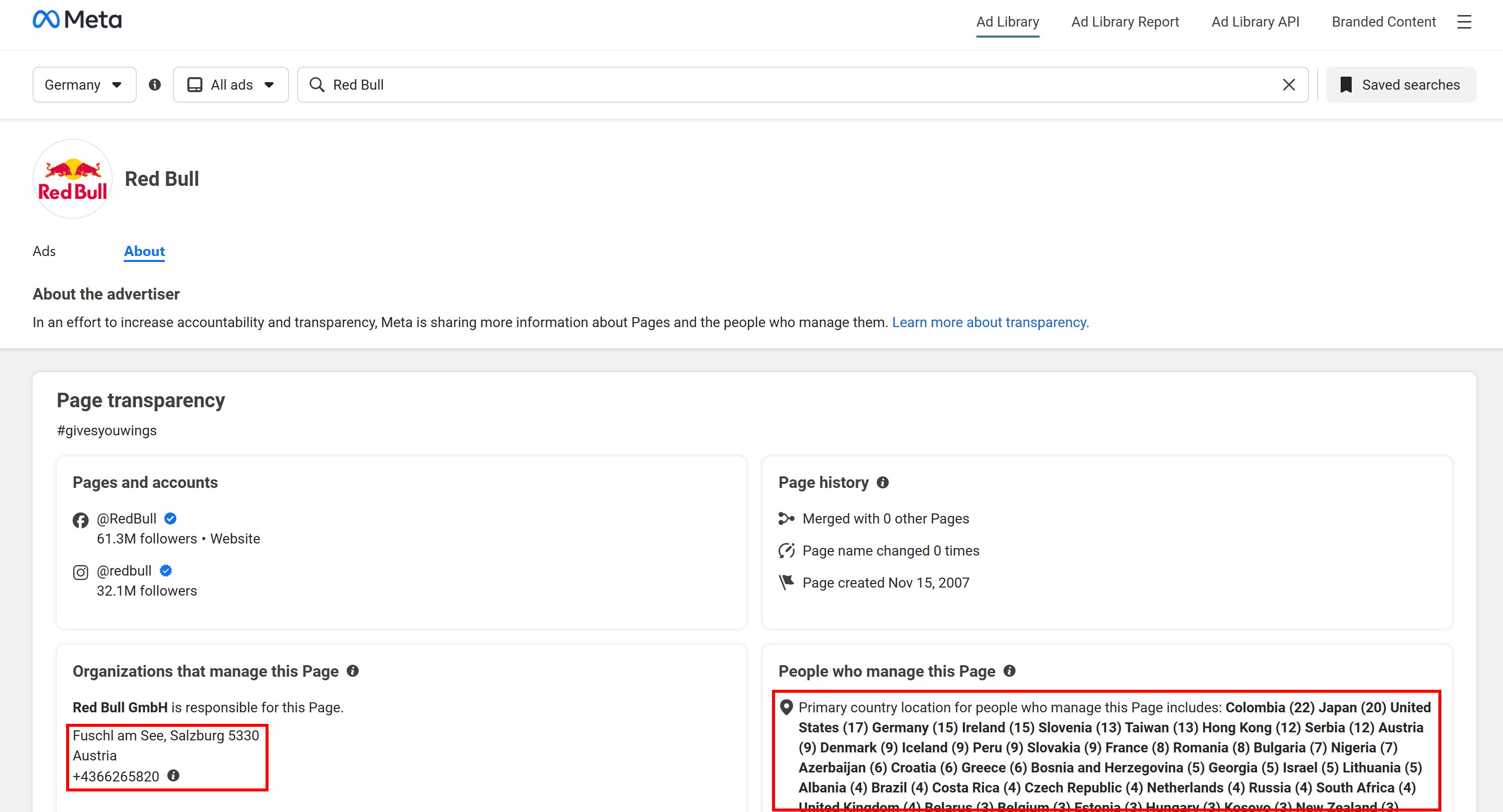Viewport: 1503px width, 812px height.
Task: Open the hamburger navigation menu
Action: [1464, 22]
